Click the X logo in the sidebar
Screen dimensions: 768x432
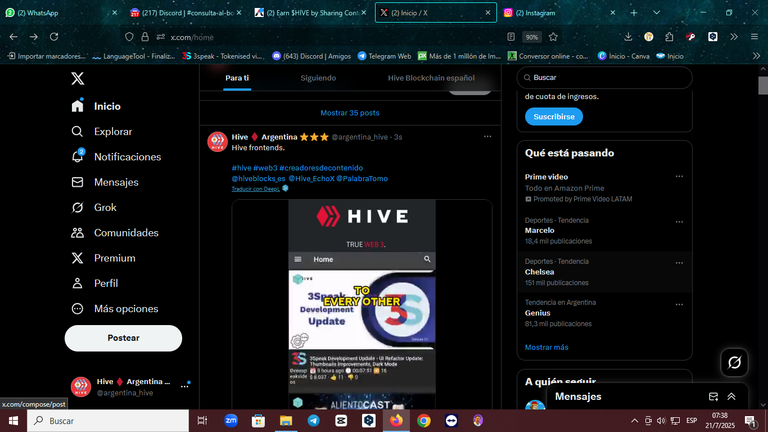[77, 78]
